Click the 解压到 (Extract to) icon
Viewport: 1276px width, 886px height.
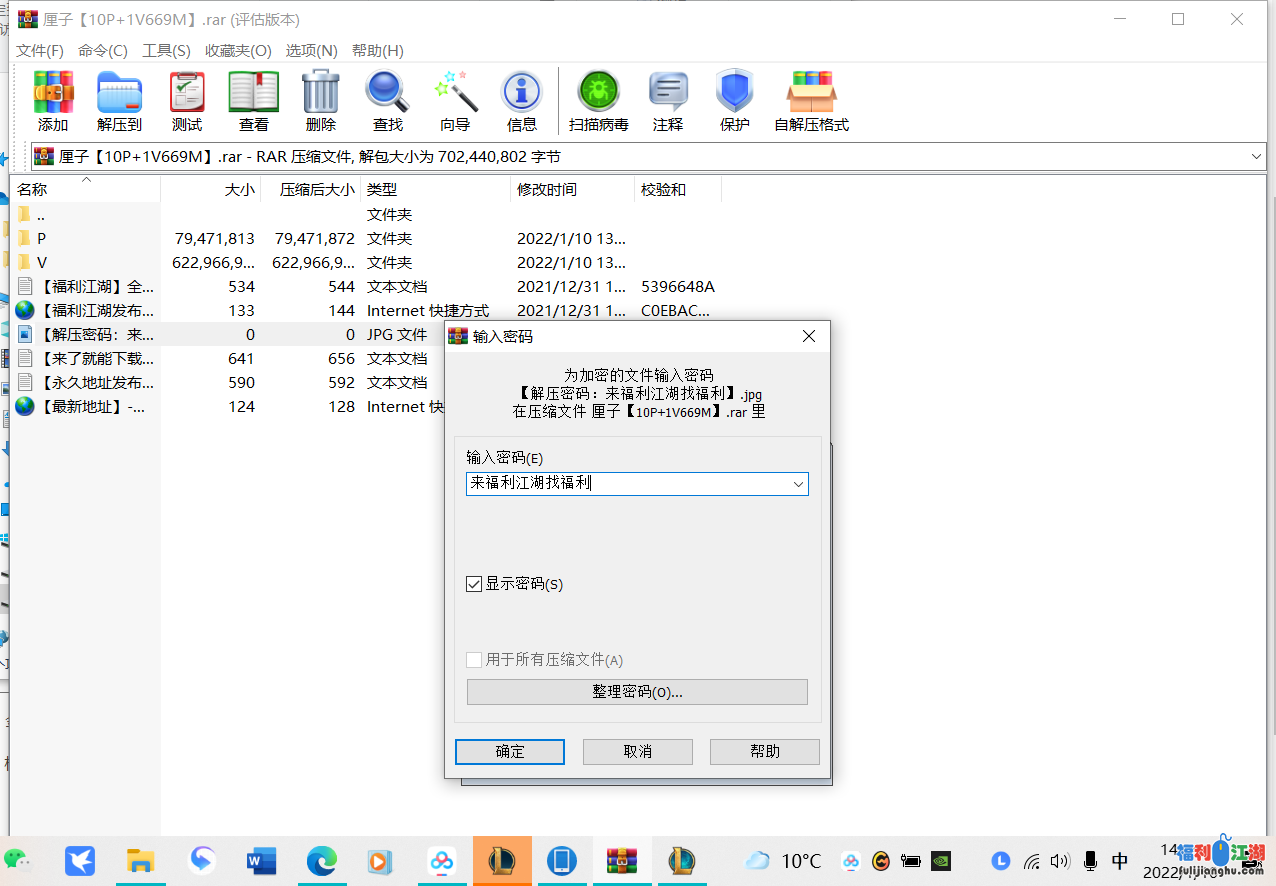click(x=119, y=93)
